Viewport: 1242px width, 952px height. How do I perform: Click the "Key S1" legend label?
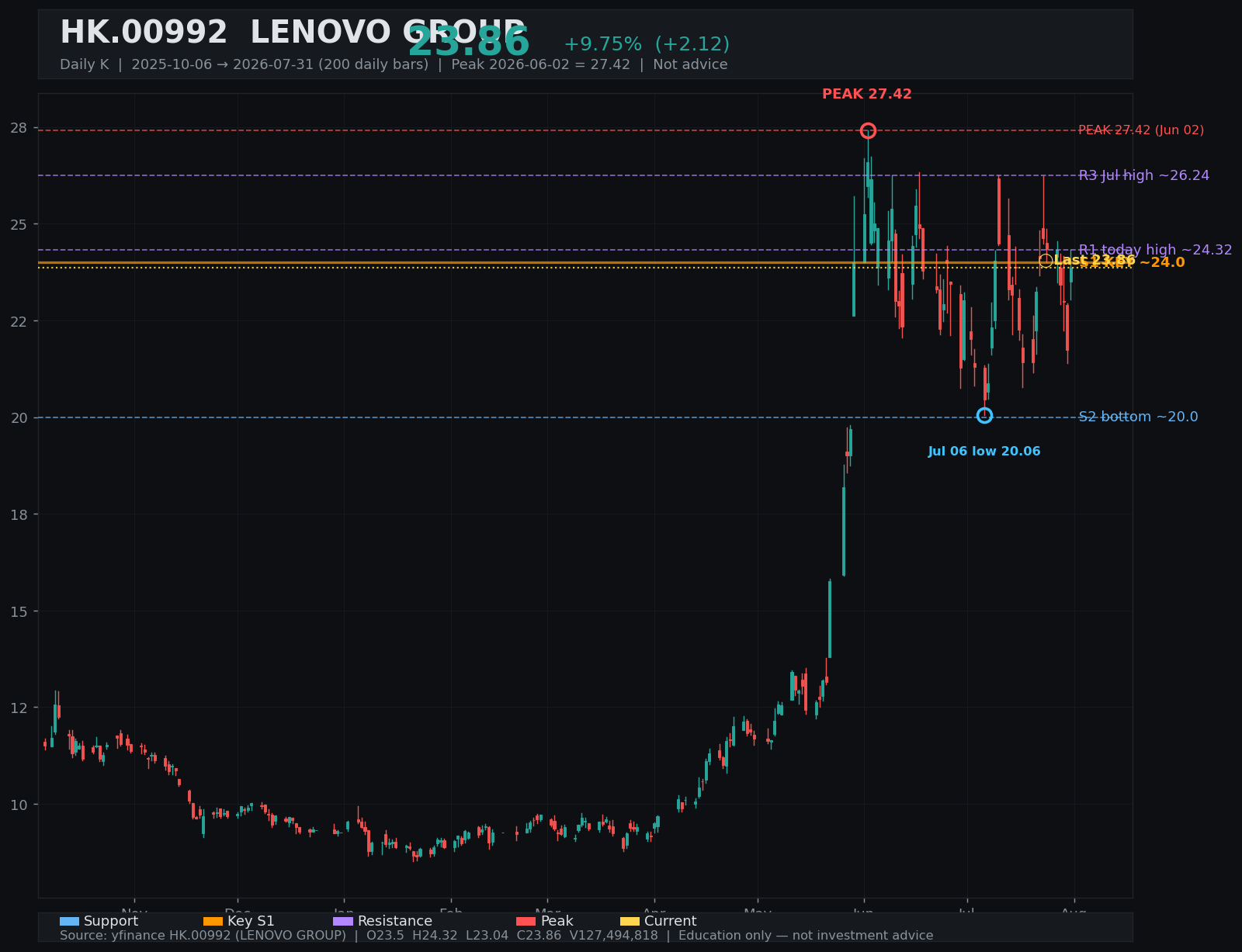pos(251,921)
